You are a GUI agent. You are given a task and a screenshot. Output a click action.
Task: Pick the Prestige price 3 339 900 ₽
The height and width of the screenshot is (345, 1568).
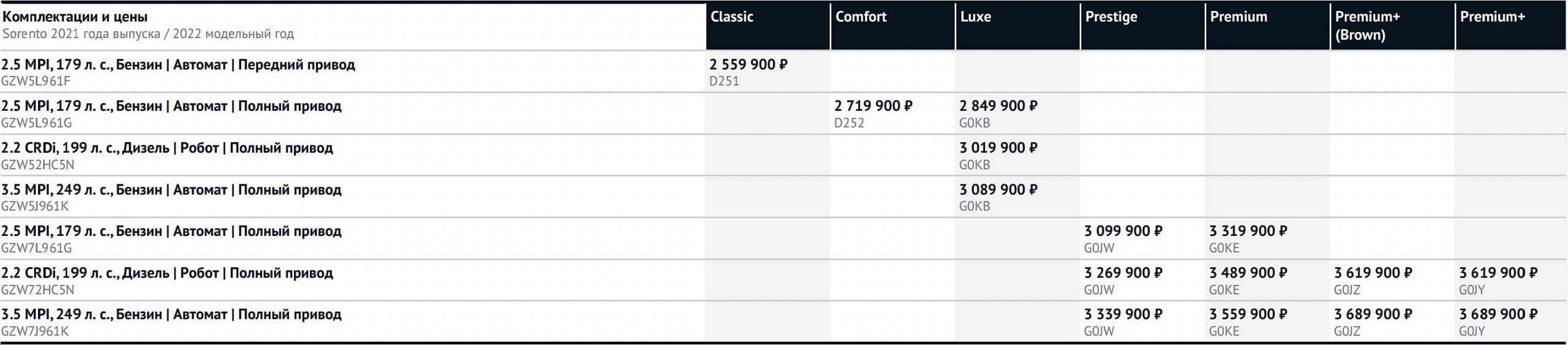pos(1123,314)
